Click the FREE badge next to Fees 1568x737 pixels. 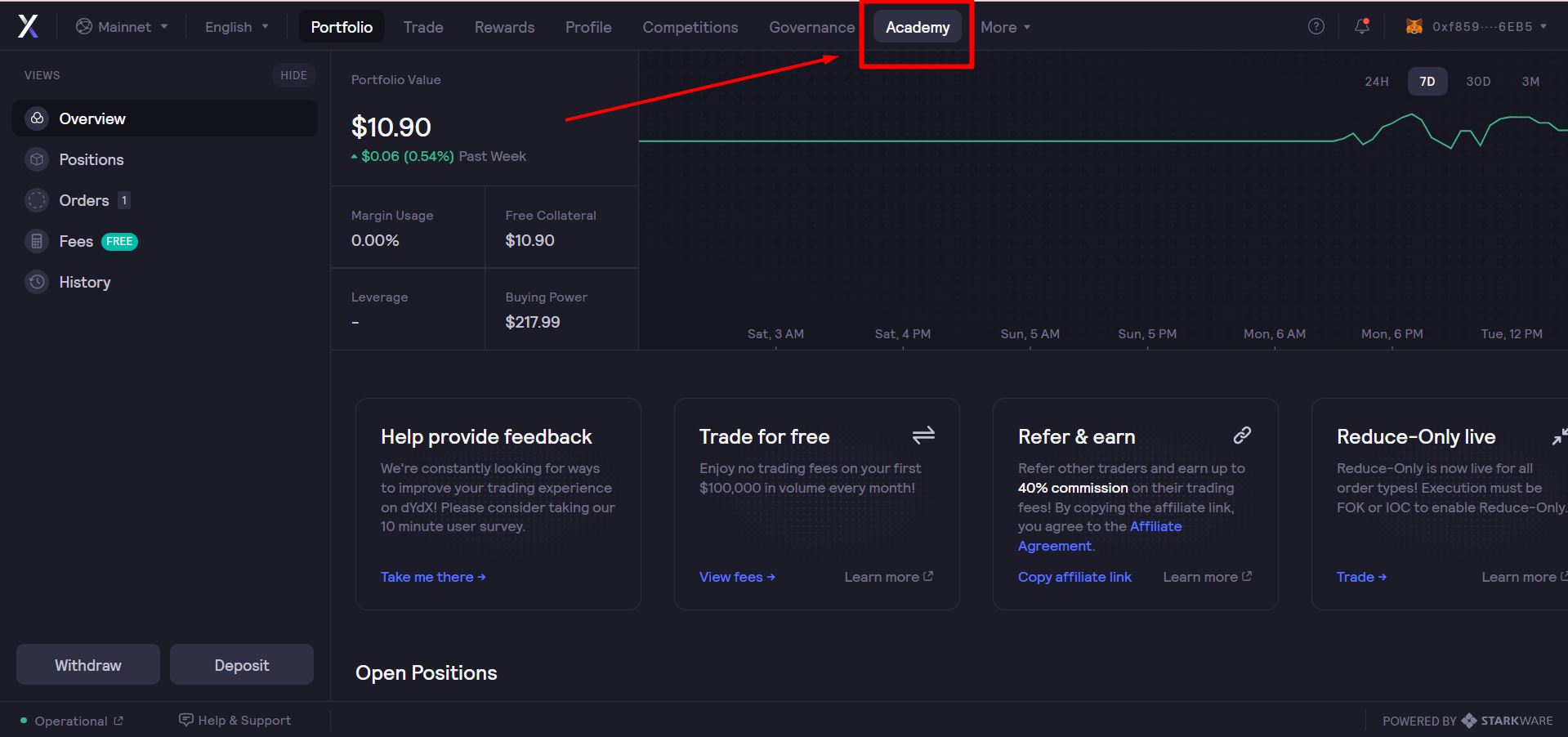coord(119,242)
